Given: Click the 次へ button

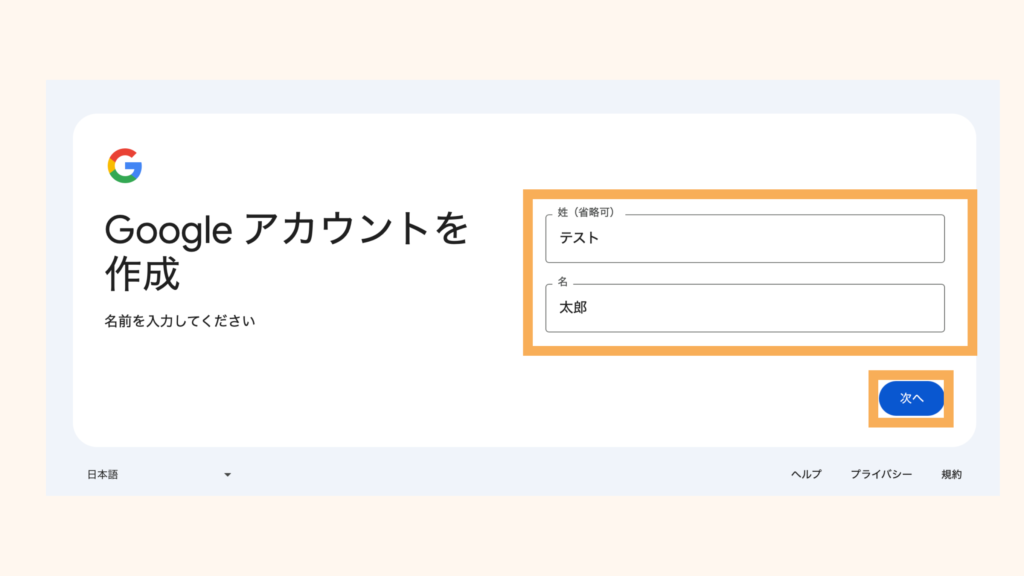Looking at the screenshot, I should tap(911, 398).
